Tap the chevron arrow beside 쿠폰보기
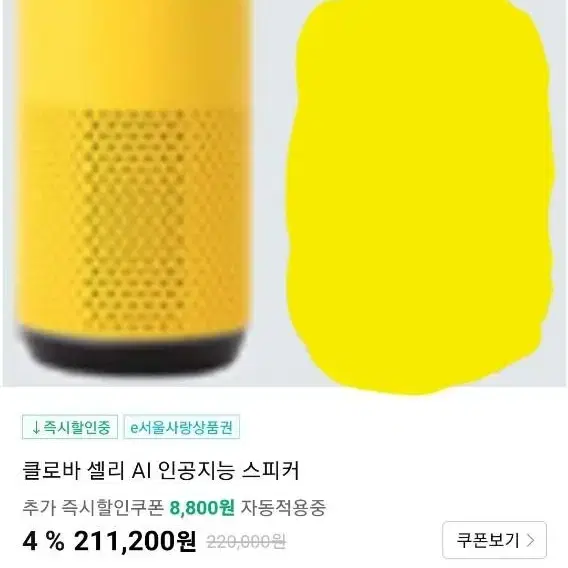 [x=530, y=540]
